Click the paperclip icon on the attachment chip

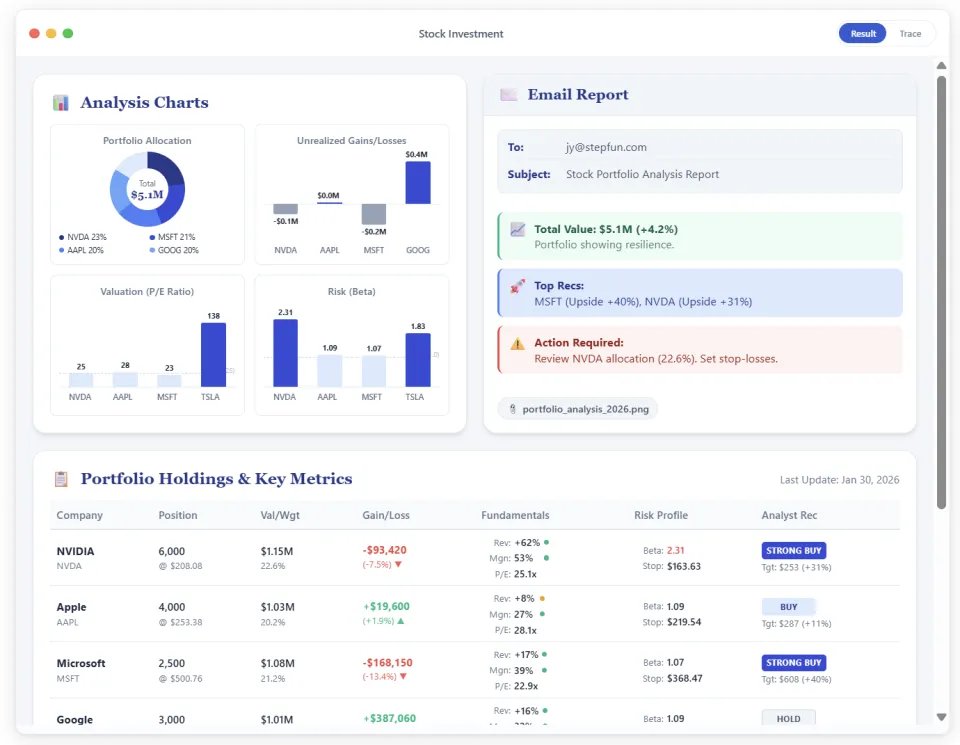click(513, 409)
